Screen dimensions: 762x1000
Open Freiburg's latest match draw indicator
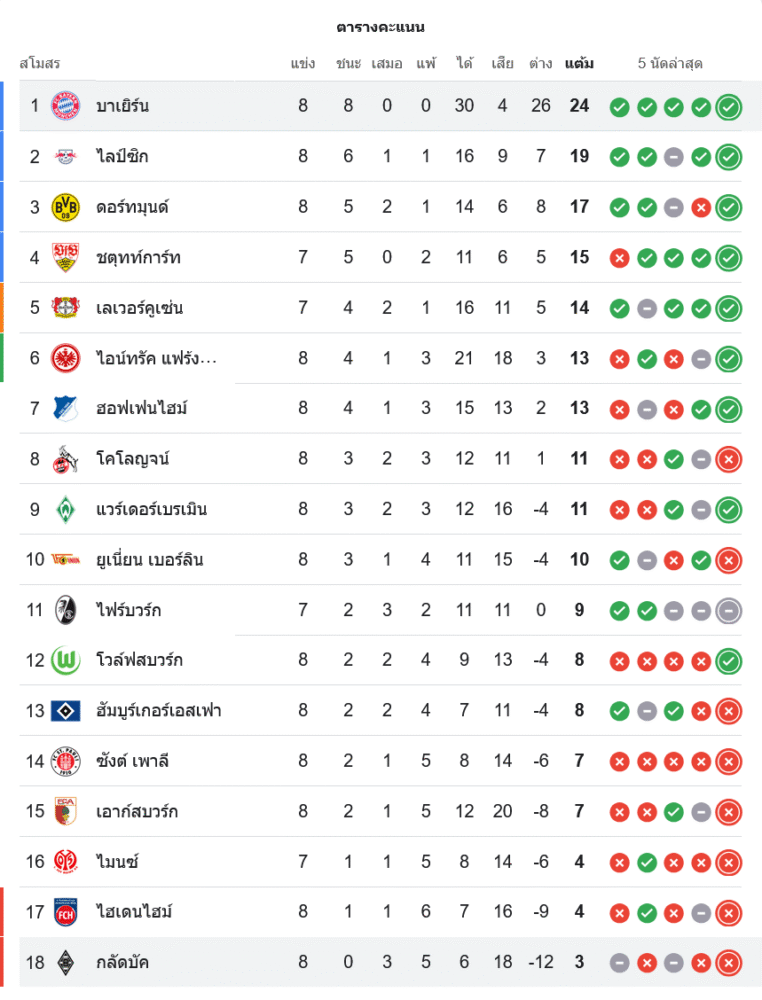(x=729, y=610)
